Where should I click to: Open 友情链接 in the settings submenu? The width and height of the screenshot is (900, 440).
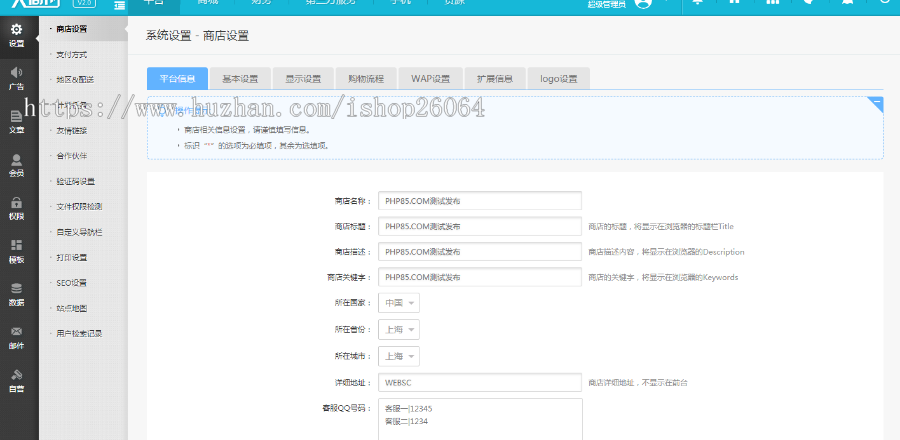tap(72, 130)
